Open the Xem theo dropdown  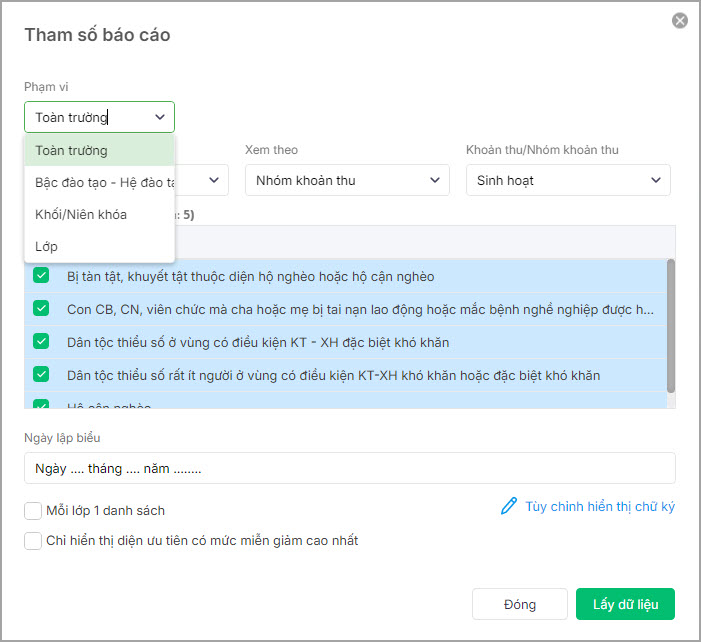tap(346, 180)
